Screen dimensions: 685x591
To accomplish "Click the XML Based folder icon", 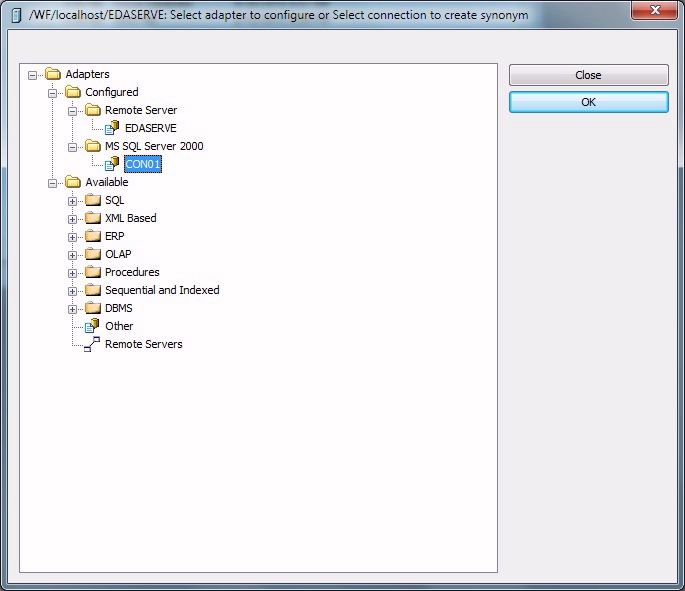I will click(93, 218).
